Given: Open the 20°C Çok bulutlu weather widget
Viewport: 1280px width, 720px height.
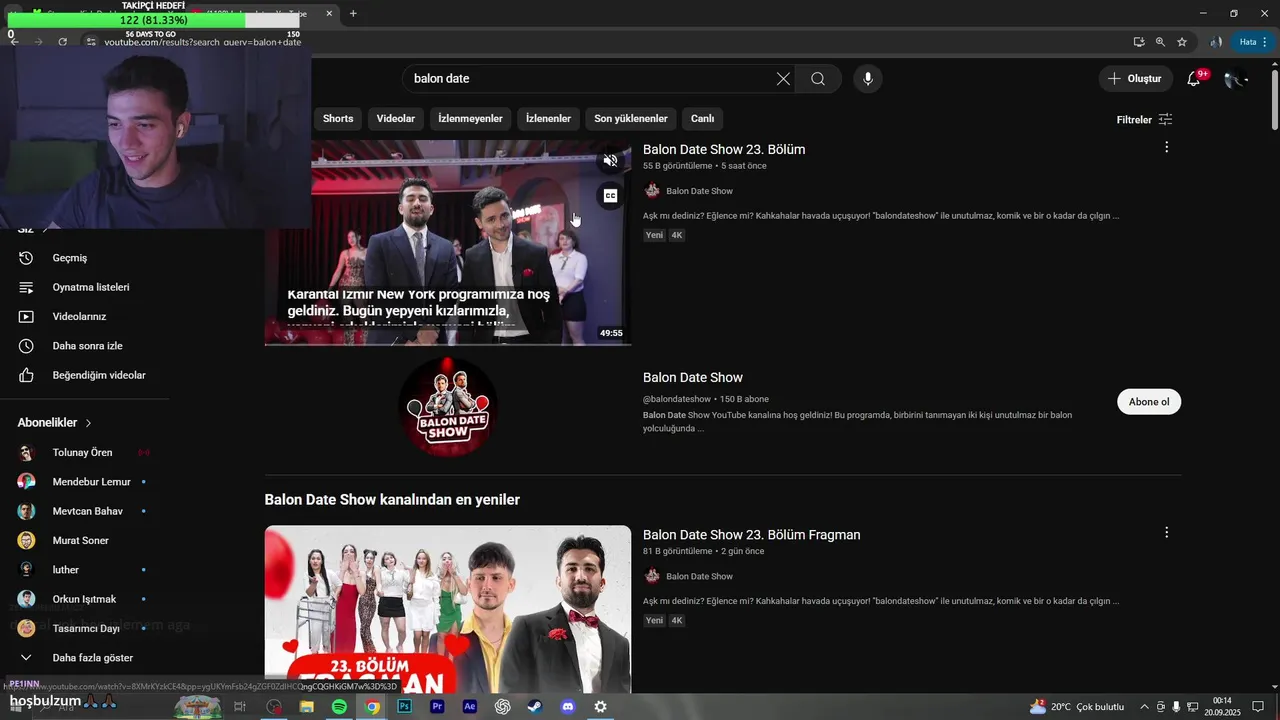Looking at the screenshot, I should coord(1077,707).
